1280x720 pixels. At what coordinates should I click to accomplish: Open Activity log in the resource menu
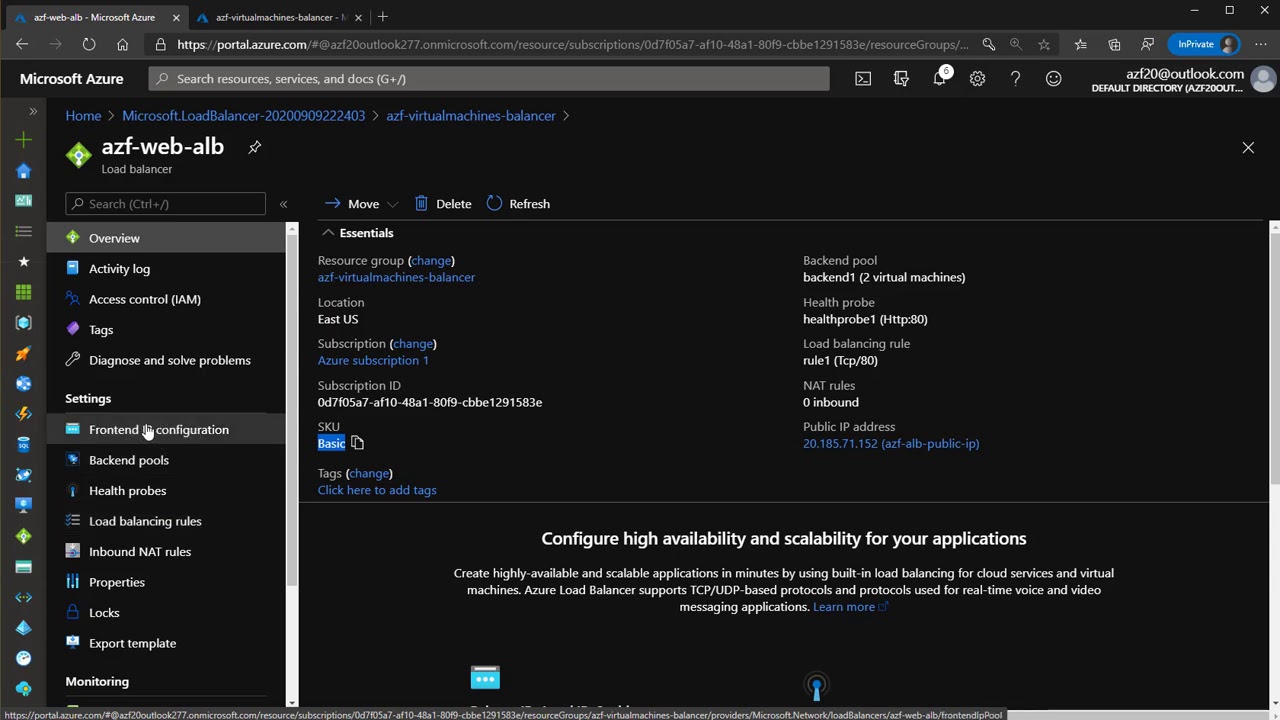tap(166, 269)
